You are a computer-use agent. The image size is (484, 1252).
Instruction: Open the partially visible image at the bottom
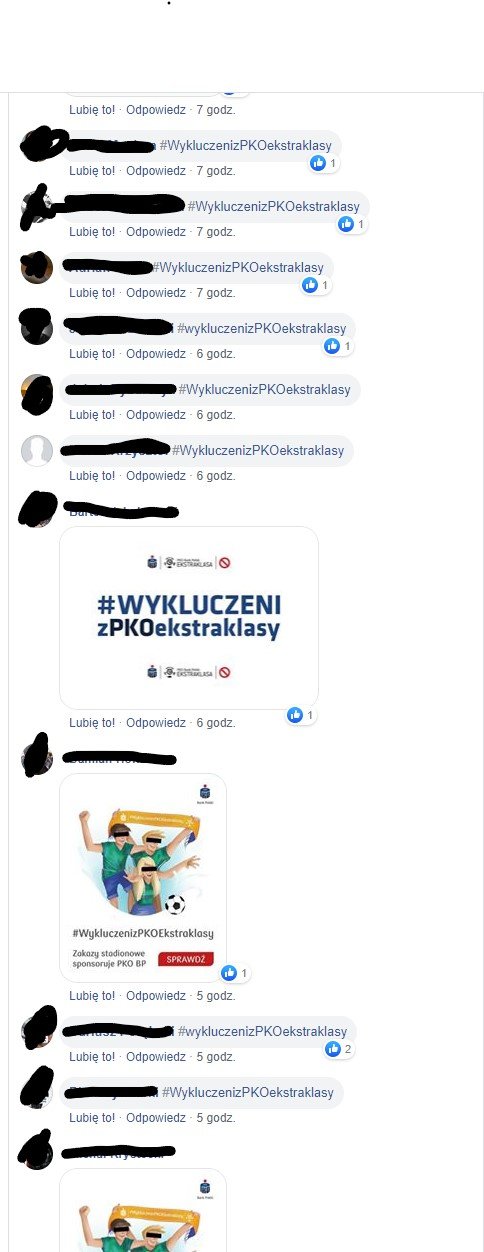(143, 1210)
